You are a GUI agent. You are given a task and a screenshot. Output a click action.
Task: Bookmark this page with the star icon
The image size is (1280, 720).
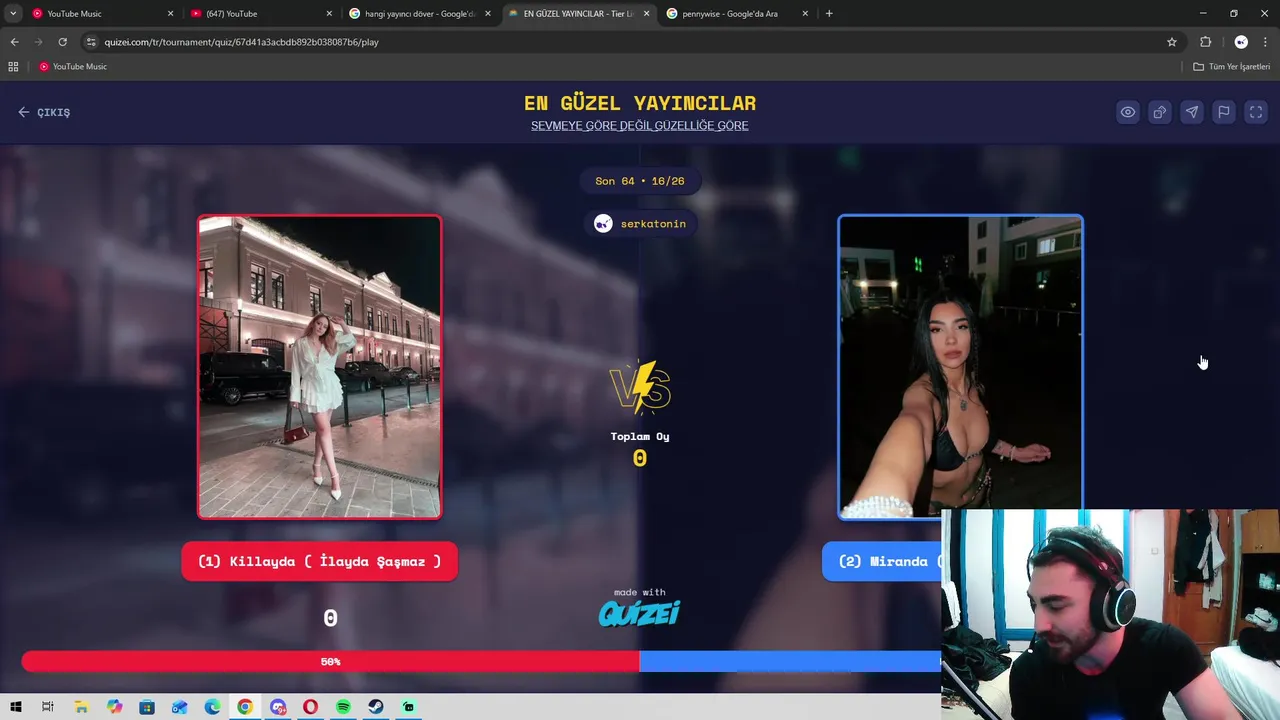(1172, 42)
